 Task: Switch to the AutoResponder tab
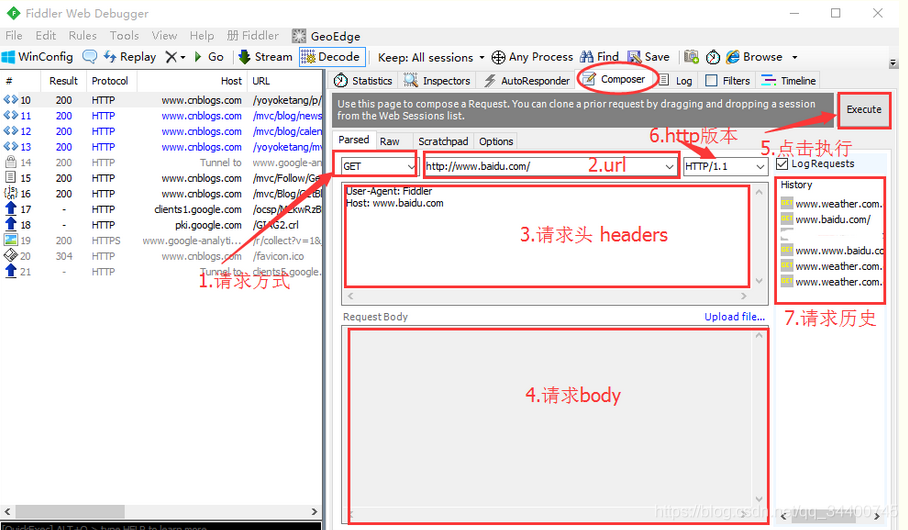(528, 81)
